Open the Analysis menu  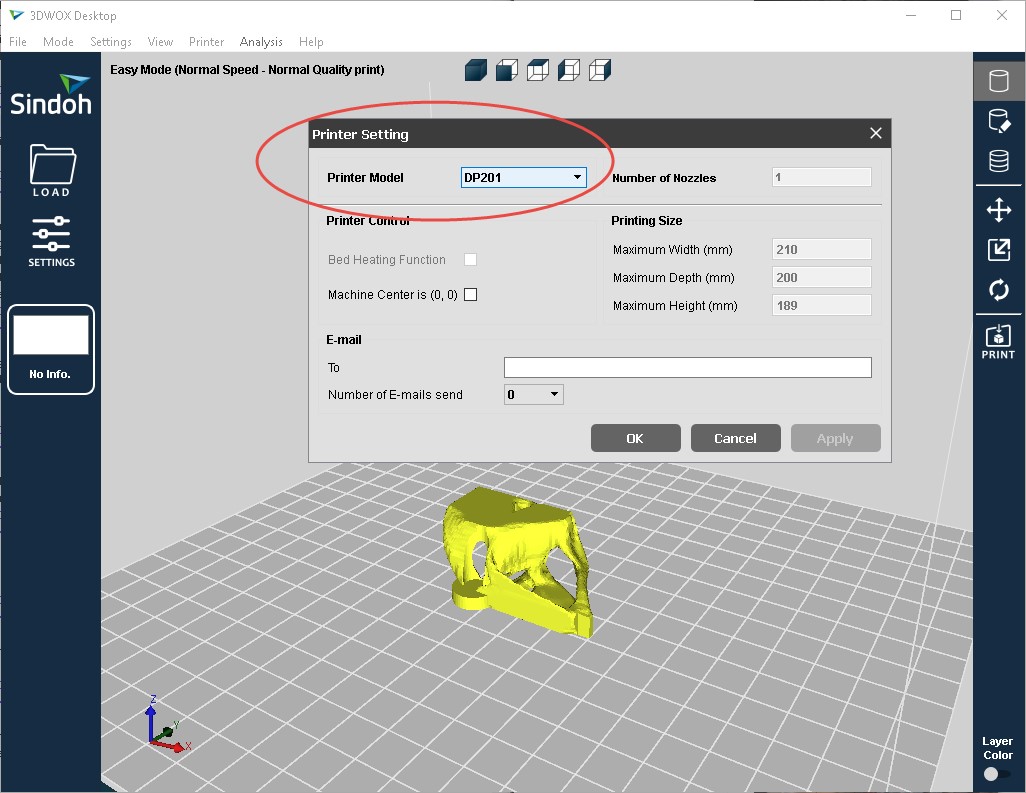click(261, 42)
